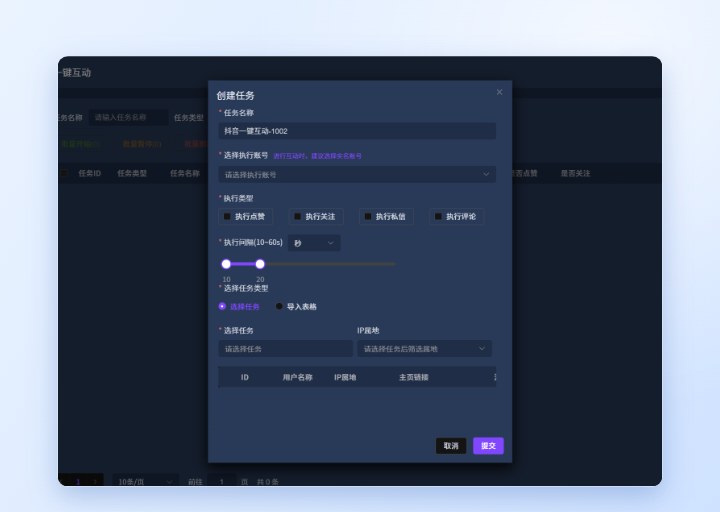The height and width of the screenshot is (512, 720).
Task: Click the unfilled interval slider track
Action: (x=330, y=264)
